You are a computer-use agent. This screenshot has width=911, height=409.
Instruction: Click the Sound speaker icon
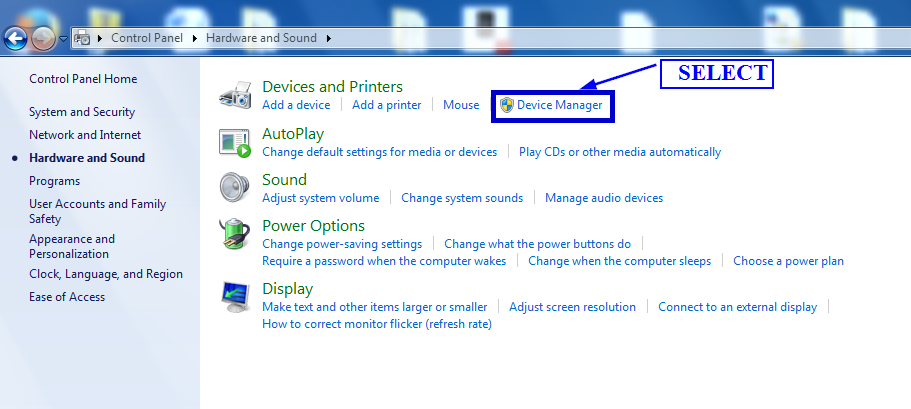point(234,188)
